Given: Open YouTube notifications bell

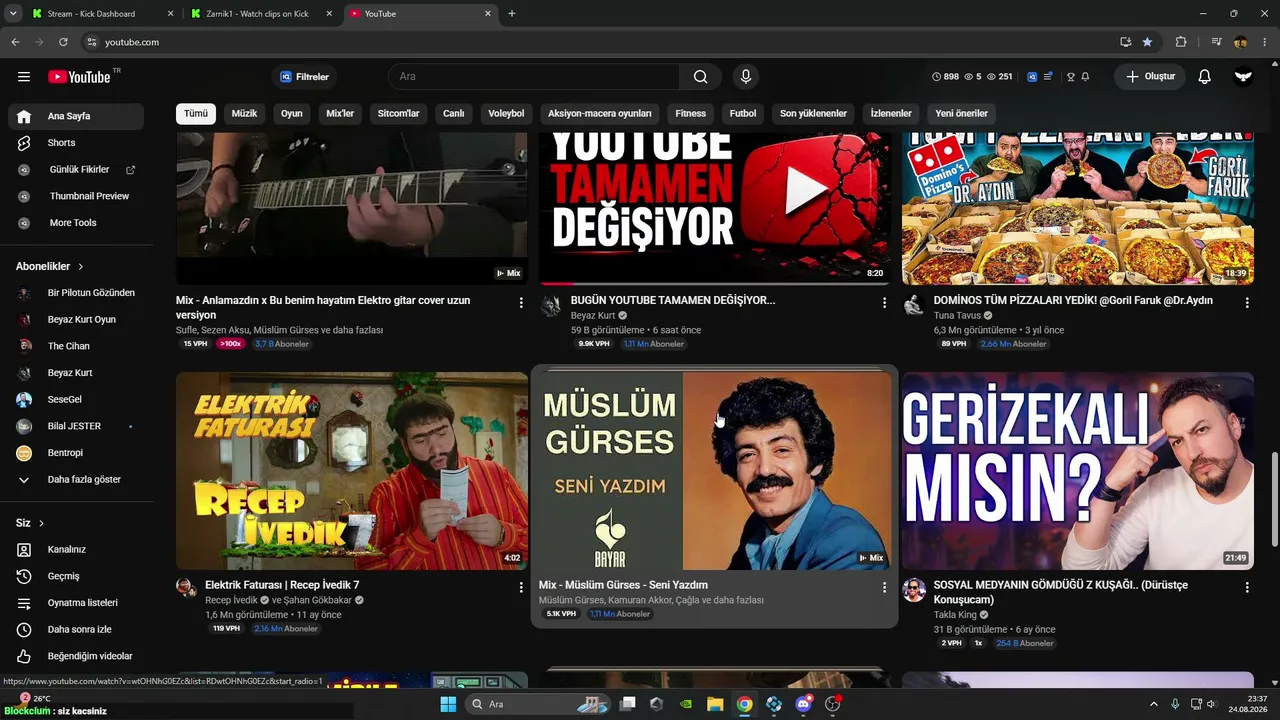Looking at the screenshot, I should (1205, 77).
